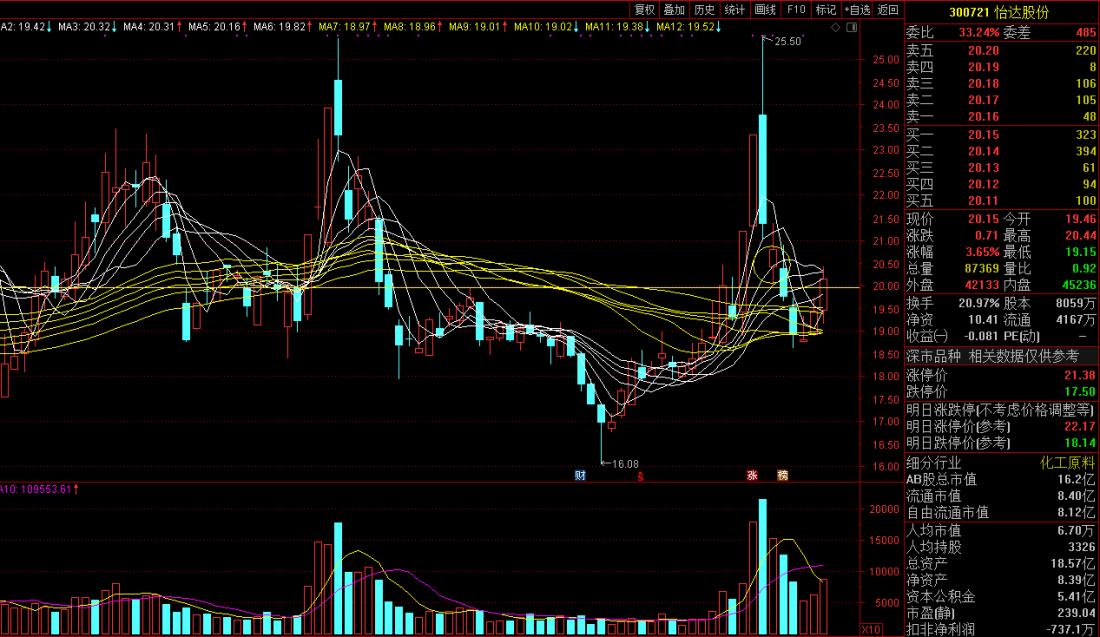Click the 16.08 low price annotation
This screenshot has width=1100, height=637.
click(625, 464)
